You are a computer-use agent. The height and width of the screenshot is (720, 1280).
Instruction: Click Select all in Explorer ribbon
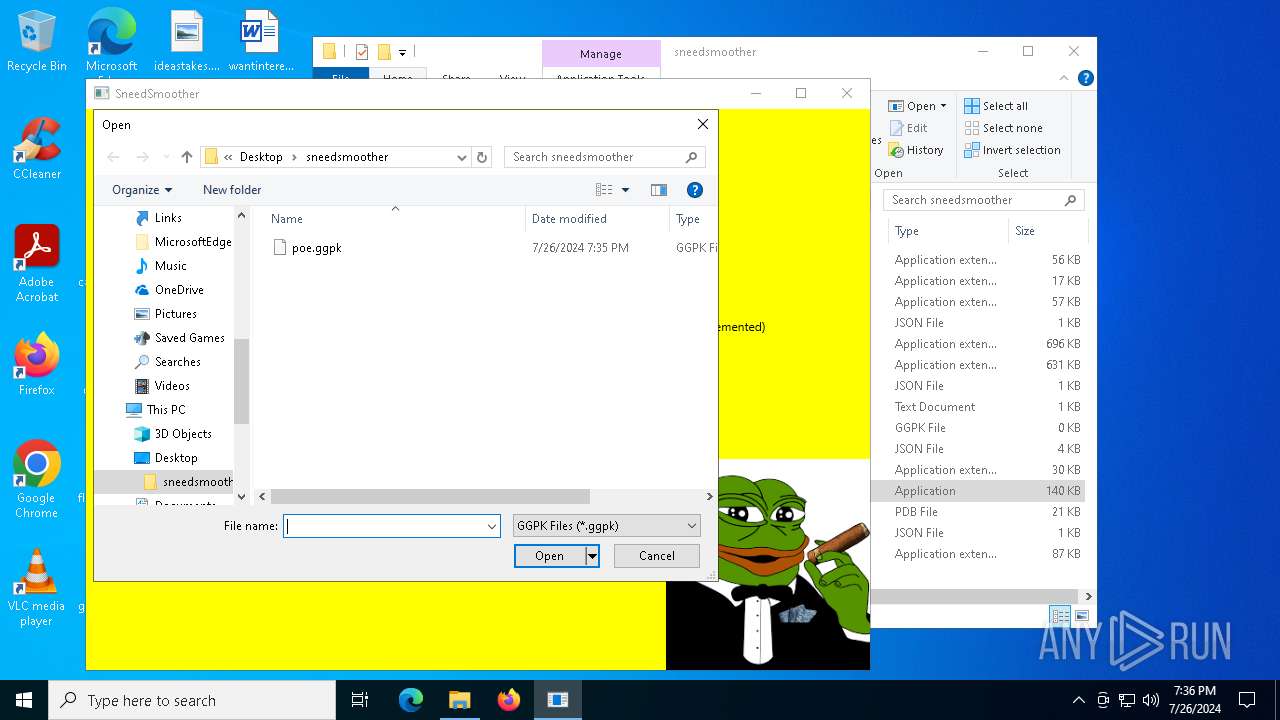[996, 106]
